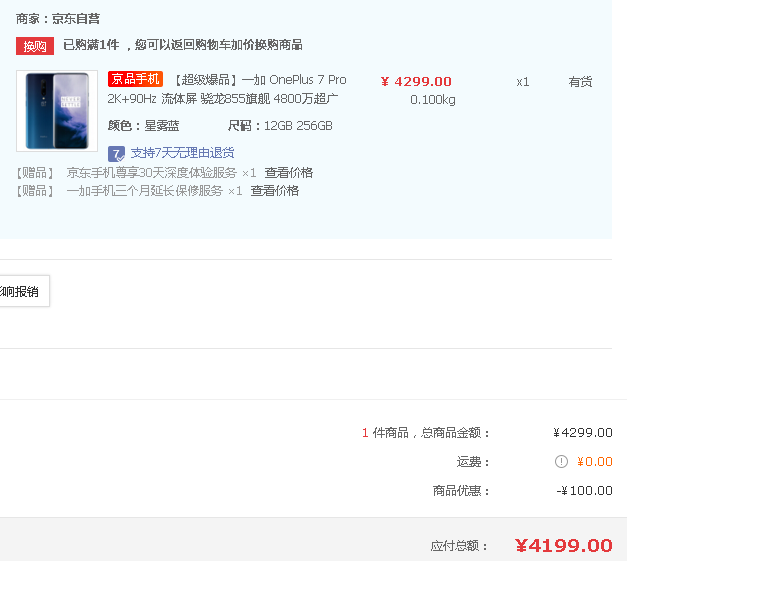768x614 pixels.
Task: Open 支持7天无理由退货 link
Action: [x=182, y=153]
